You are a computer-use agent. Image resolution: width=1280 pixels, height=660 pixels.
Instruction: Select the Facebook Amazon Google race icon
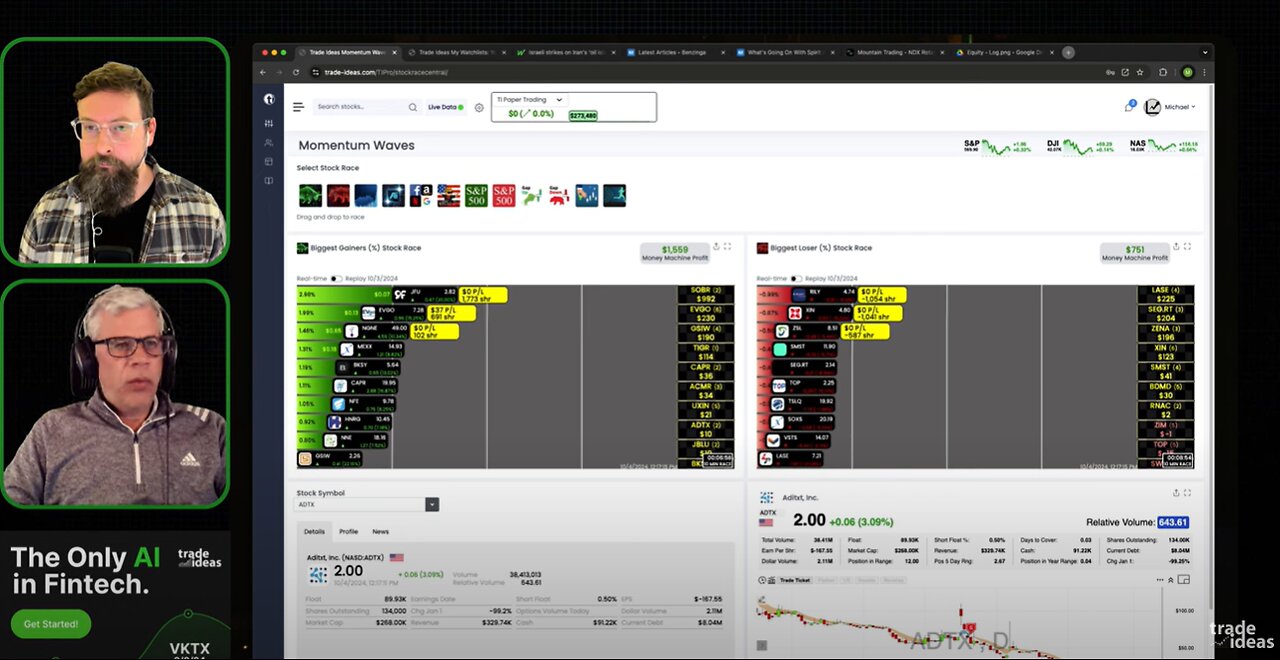[420, 195]
